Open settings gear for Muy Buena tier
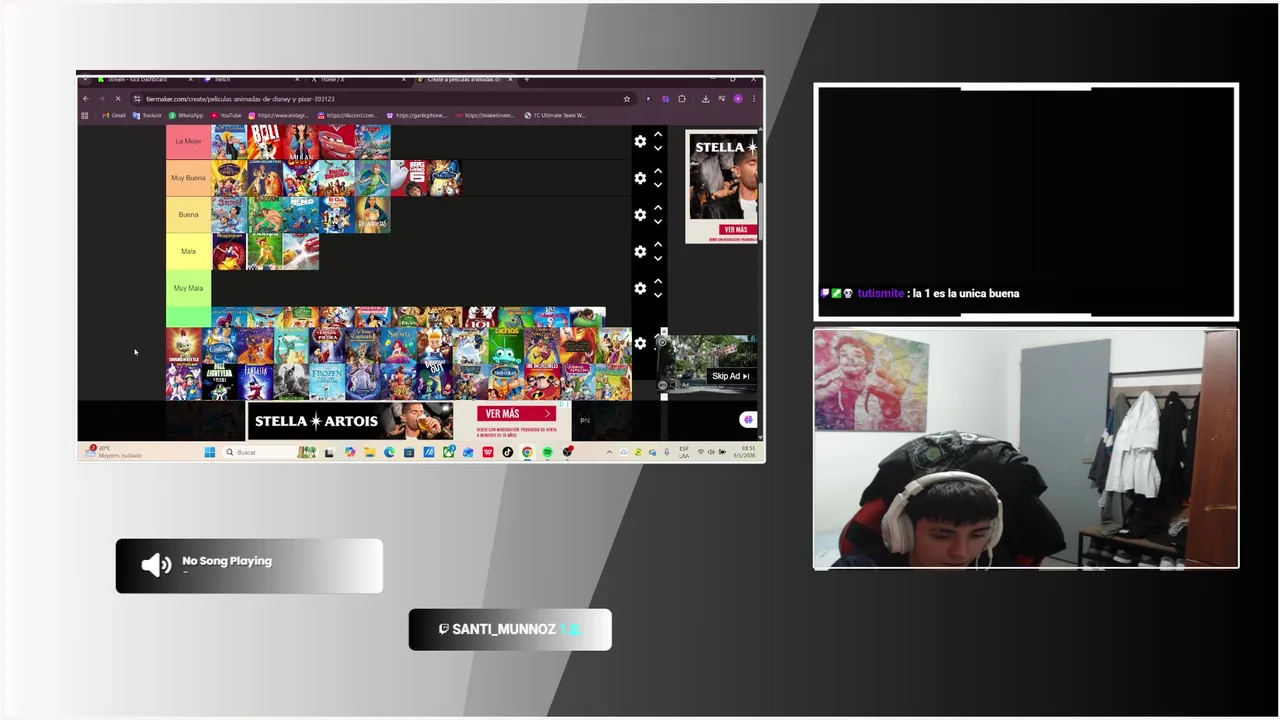The width and height of the screenshot is (1280, 720). click(x=640, y=178)
